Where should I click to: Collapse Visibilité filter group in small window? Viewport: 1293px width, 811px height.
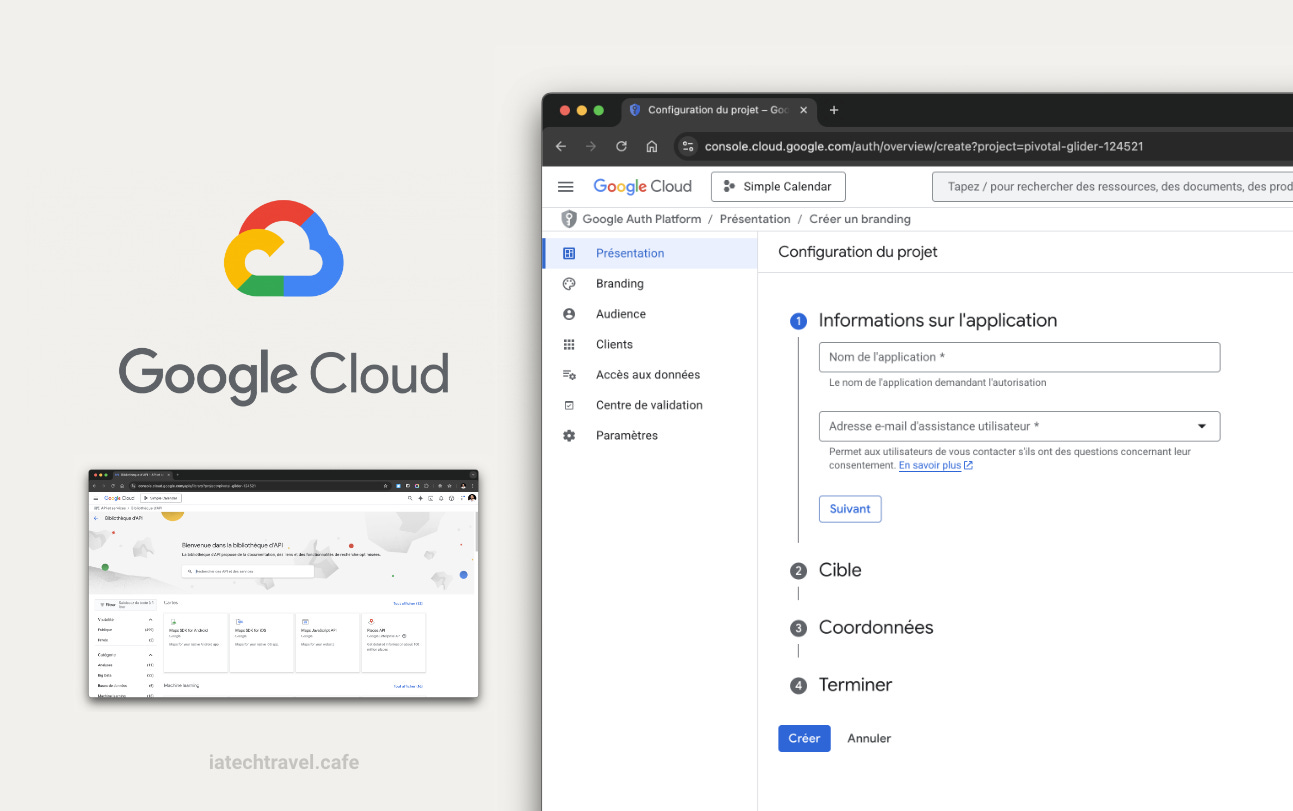click(150, 620)
